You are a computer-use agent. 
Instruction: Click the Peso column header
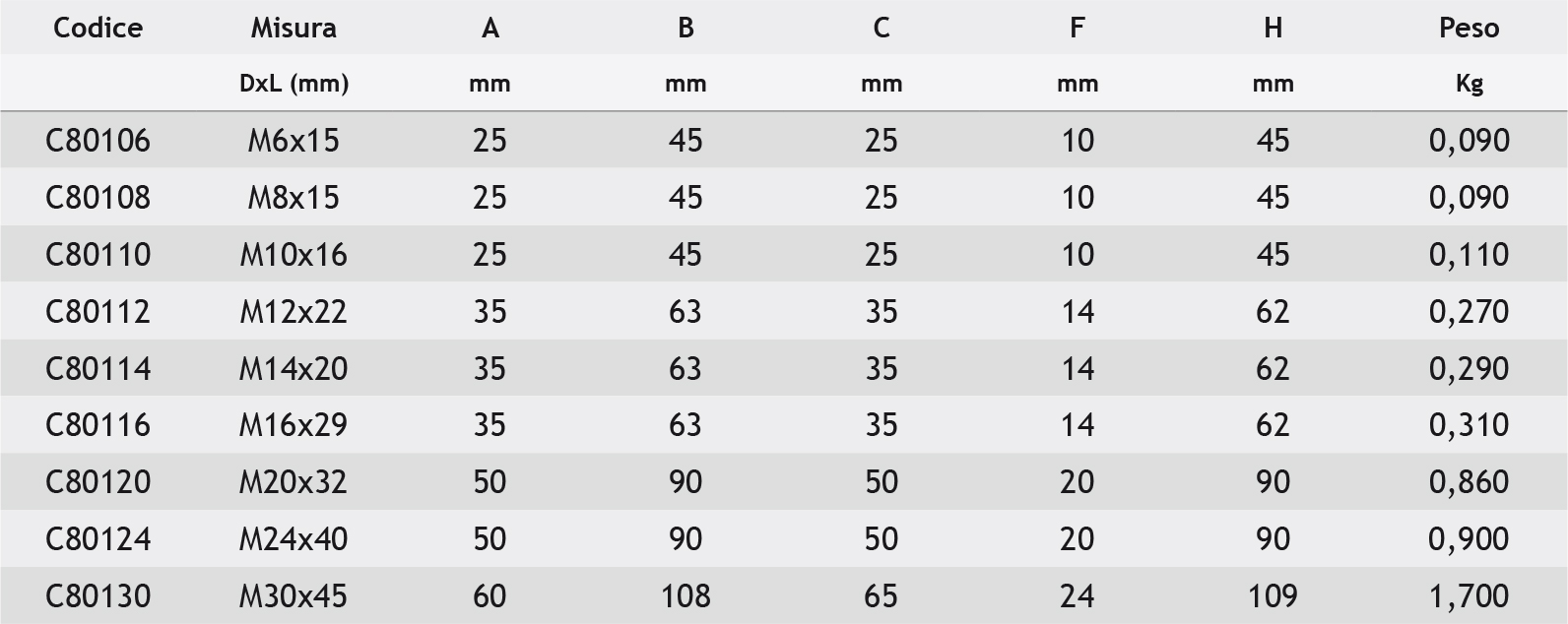pos(1469,28)
